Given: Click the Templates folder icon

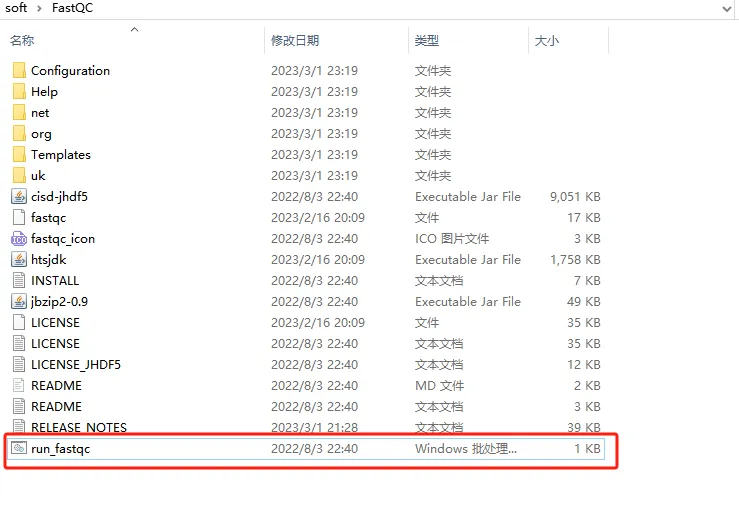Looking at the screenshot, I should [19, 155].
